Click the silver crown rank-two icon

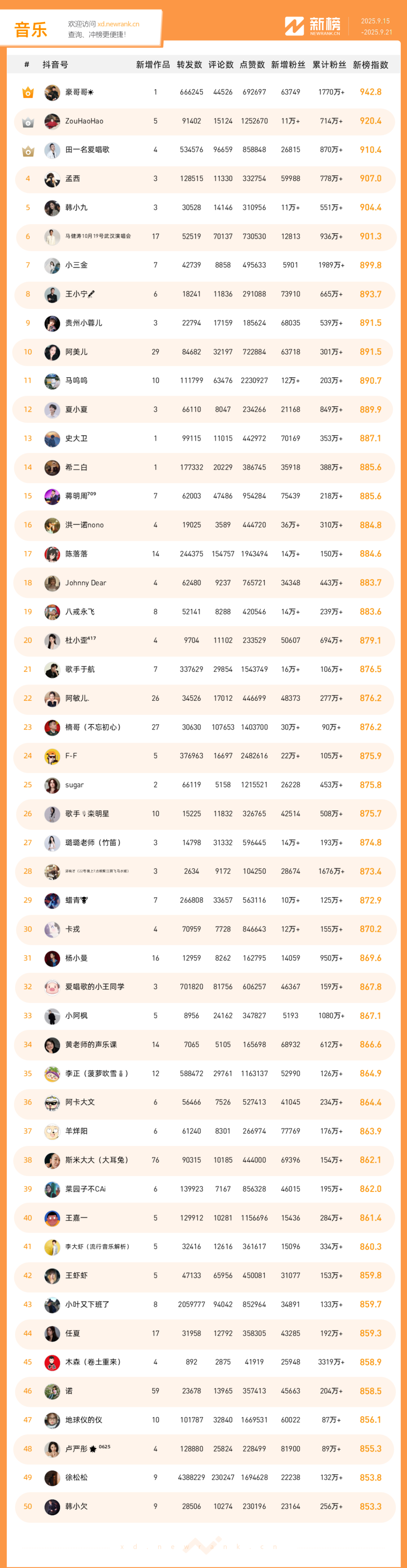click(x=28, y=122)
